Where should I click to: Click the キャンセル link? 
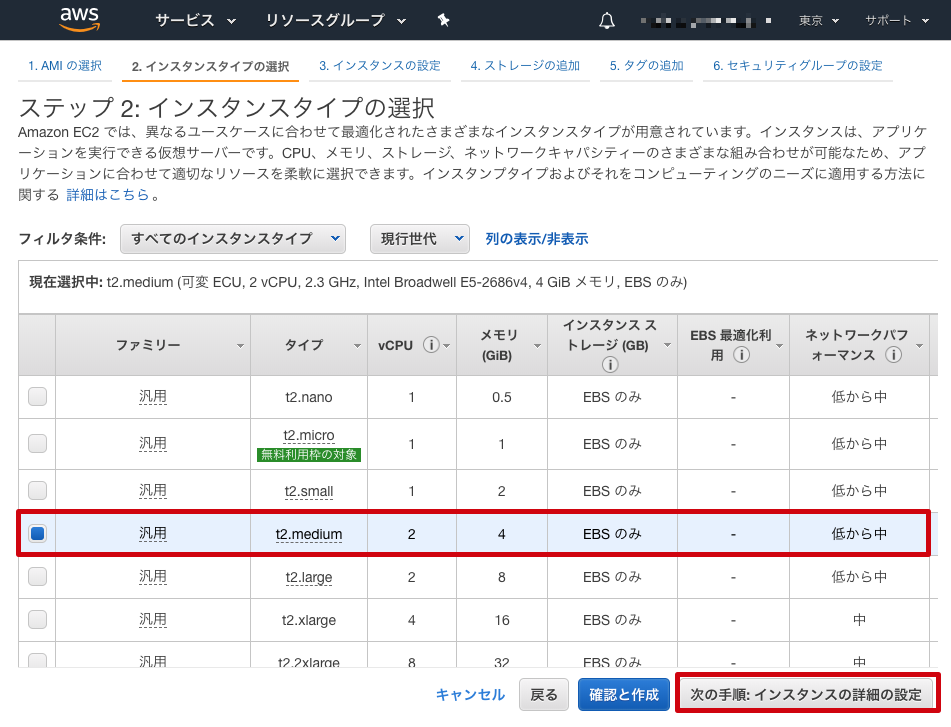coord(470,694)
